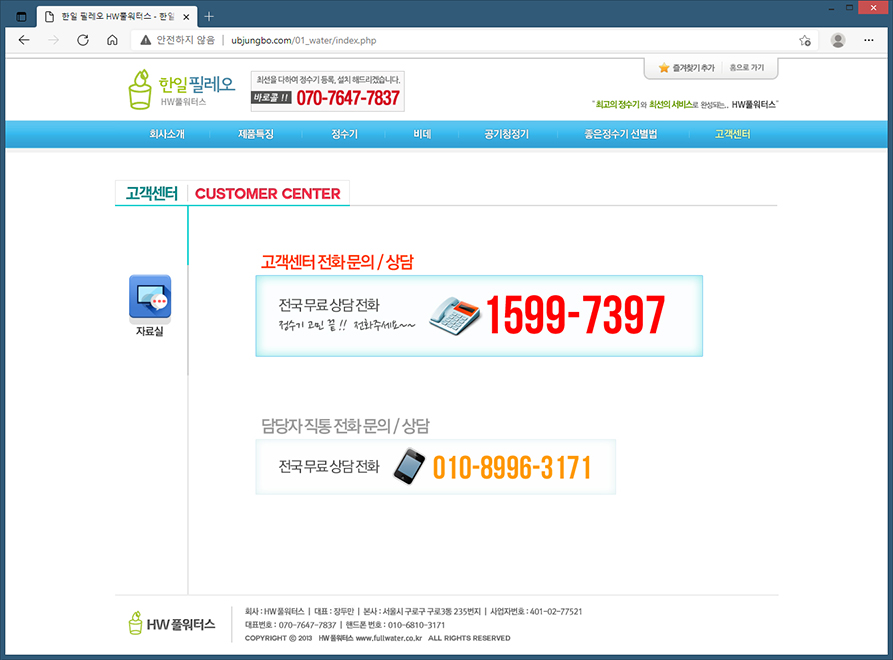Select 정수기 in navigation bar
The width and height of the screenshot is (893, 660).
pyautogui.click(x=344, y=134)
